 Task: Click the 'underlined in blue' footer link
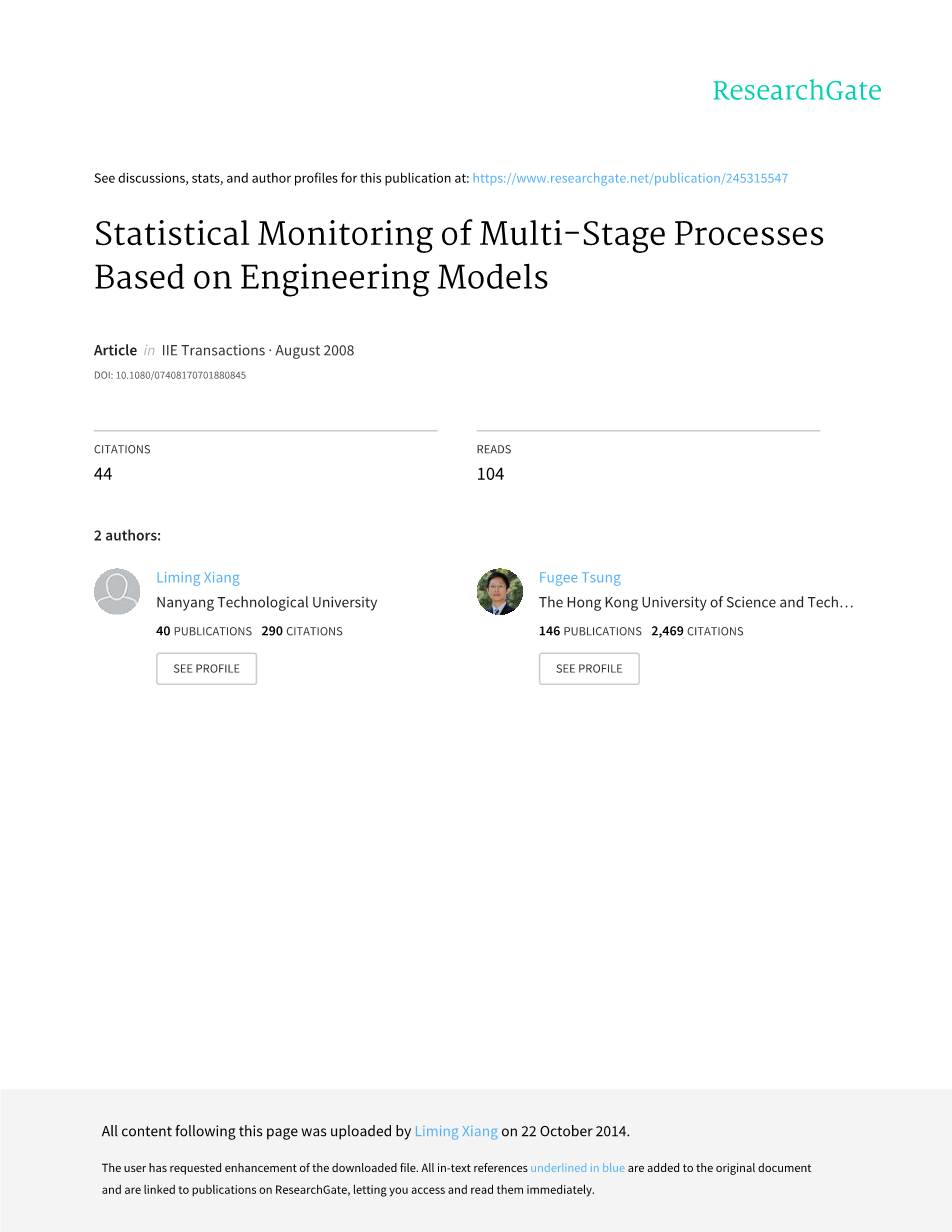tap(577, 1168)
